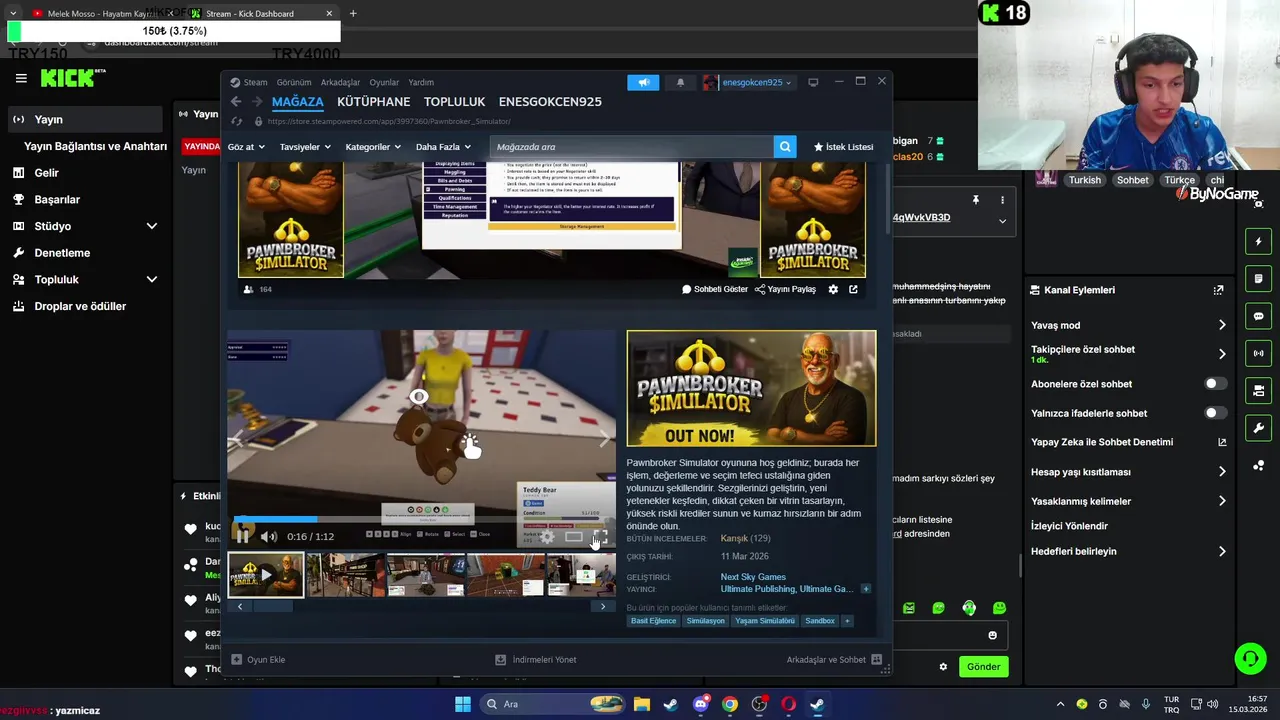Open Daha Fazla dropdown
This screenshot has width=1280, height=720.
coord(443,147)
